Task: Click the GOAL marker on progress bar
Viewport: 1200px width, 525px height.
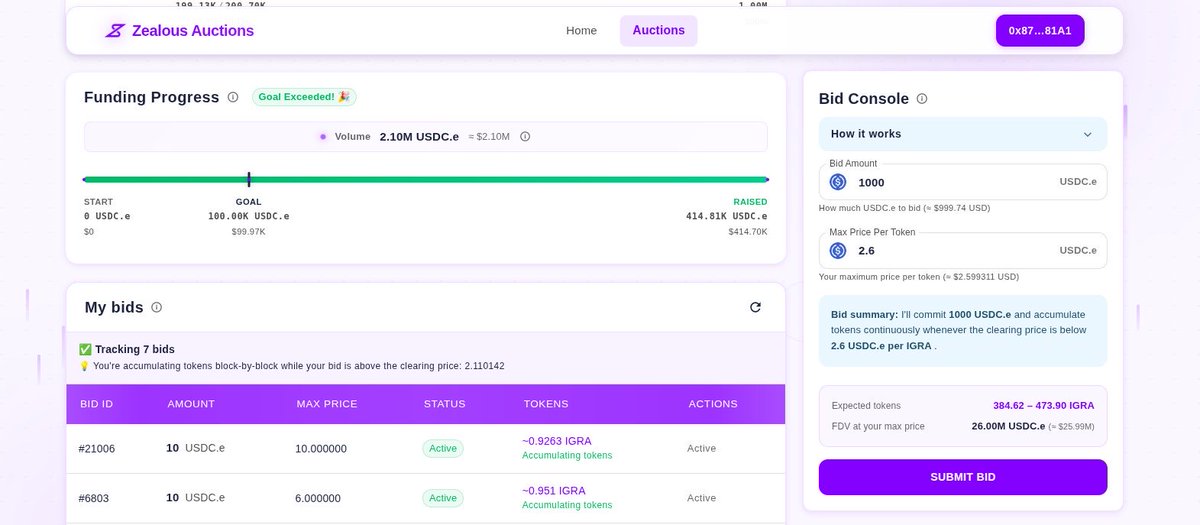Action: (249, 179)
